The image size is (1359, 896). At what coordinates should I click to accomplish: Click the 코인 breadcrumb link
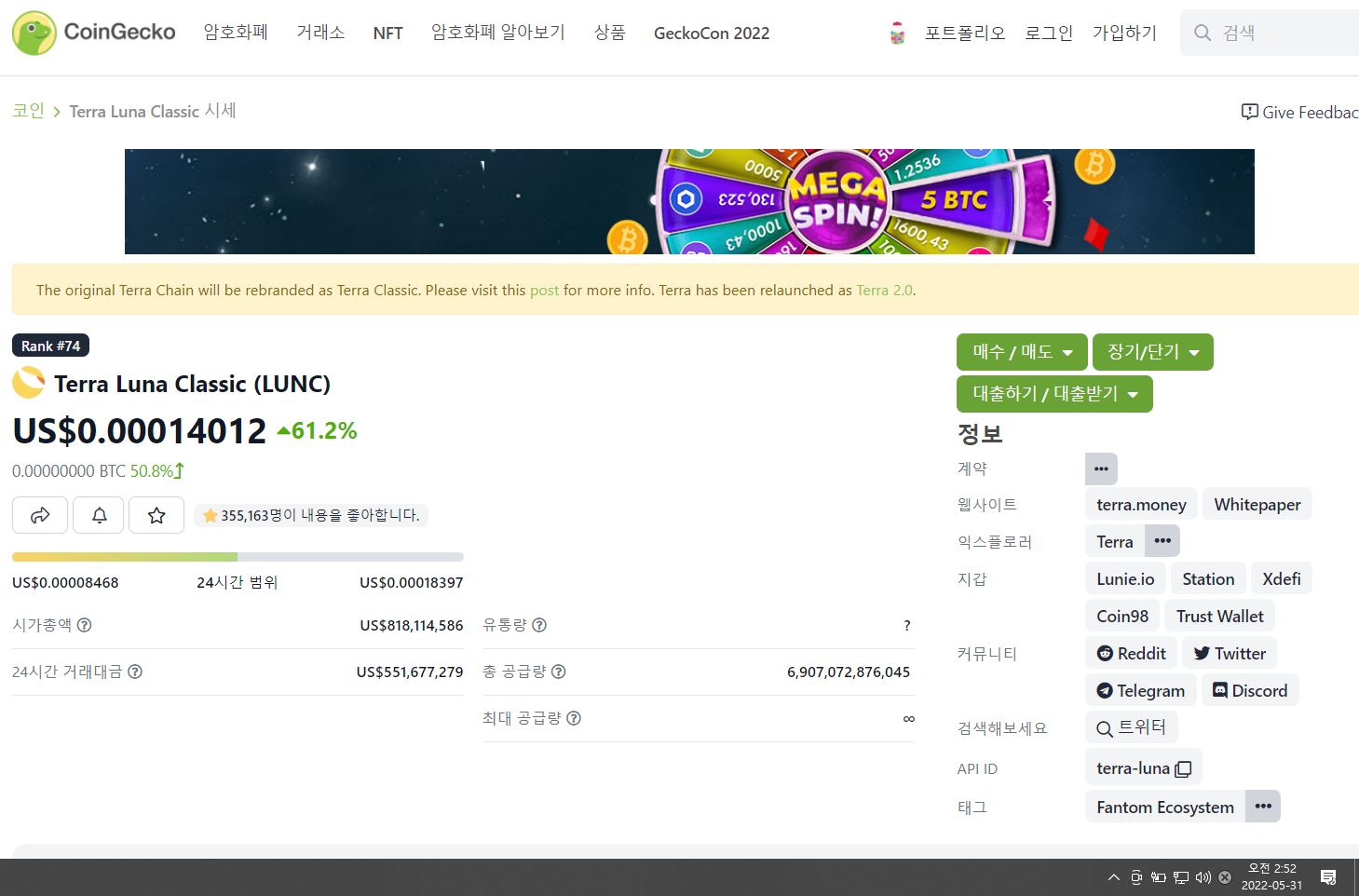[29, 111]
